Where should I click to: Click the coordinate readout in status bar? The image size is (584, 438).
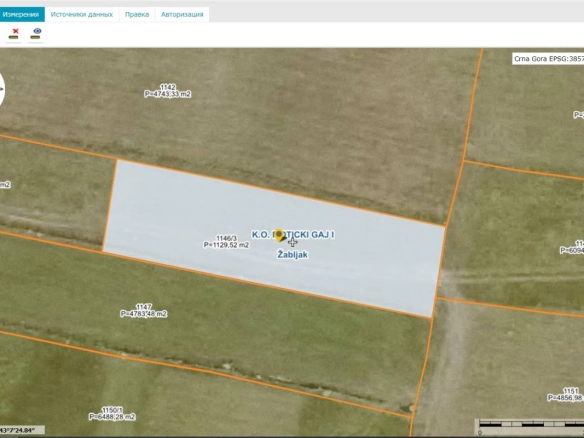[x=22, y=431]
